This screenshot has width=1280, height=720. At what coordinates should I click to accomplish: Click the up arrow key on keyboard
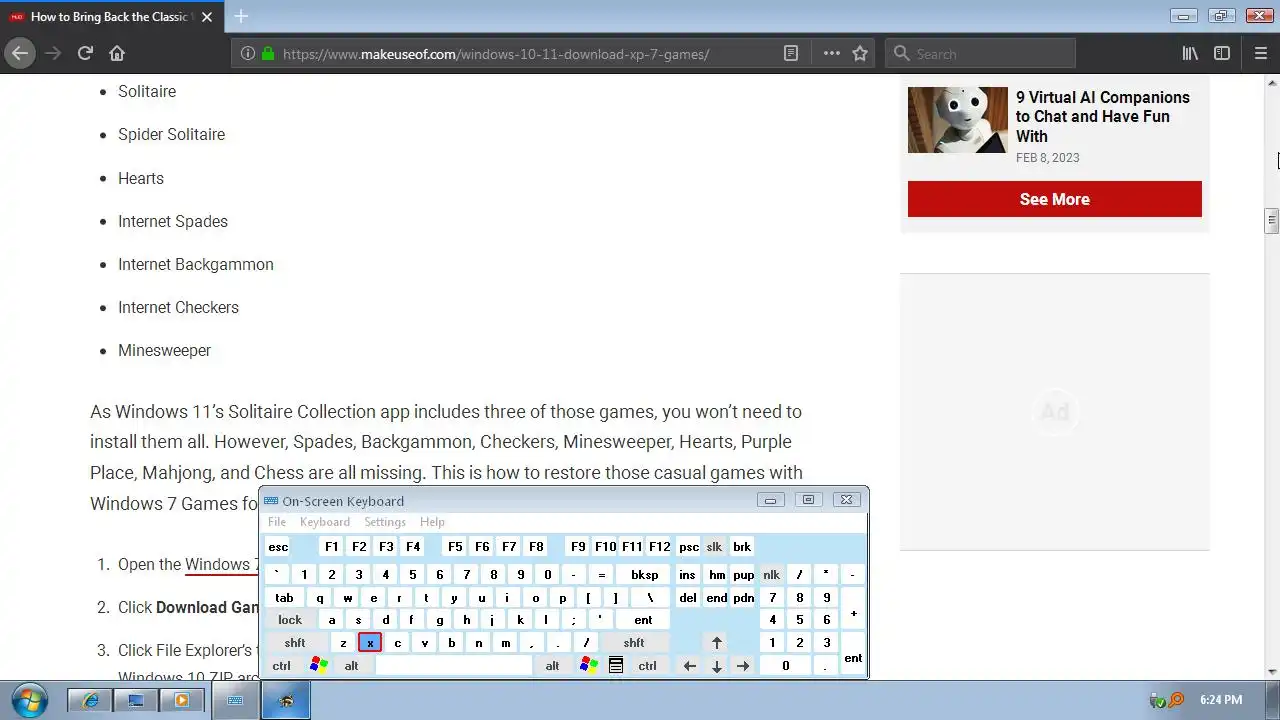click(717, 643)
